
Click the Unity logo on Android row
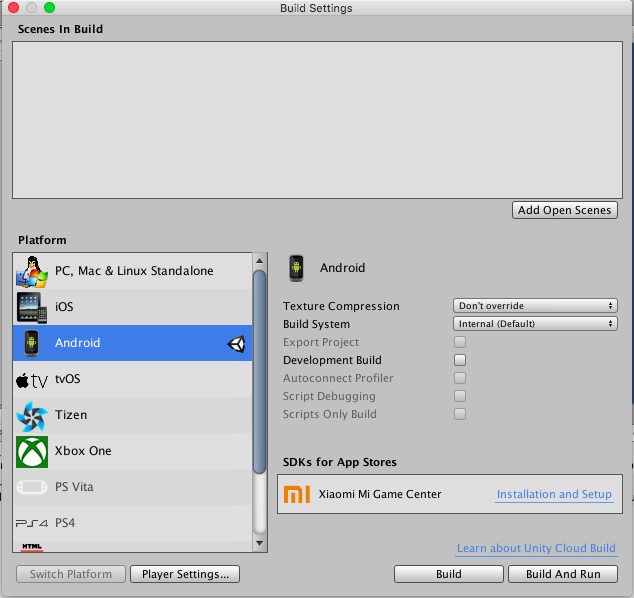pyautogui.click(x=237, y=344)
